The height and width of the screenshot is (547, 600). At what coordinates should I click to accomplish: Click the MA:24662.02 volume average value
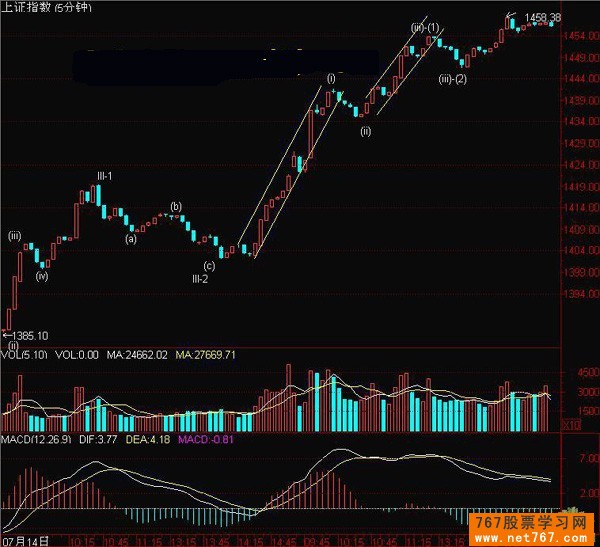(x=137, y=355)
